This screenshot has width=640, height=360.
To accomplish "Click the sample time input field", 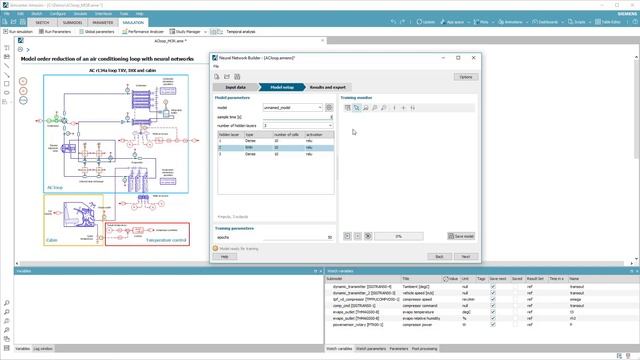I will click(298, 117).
